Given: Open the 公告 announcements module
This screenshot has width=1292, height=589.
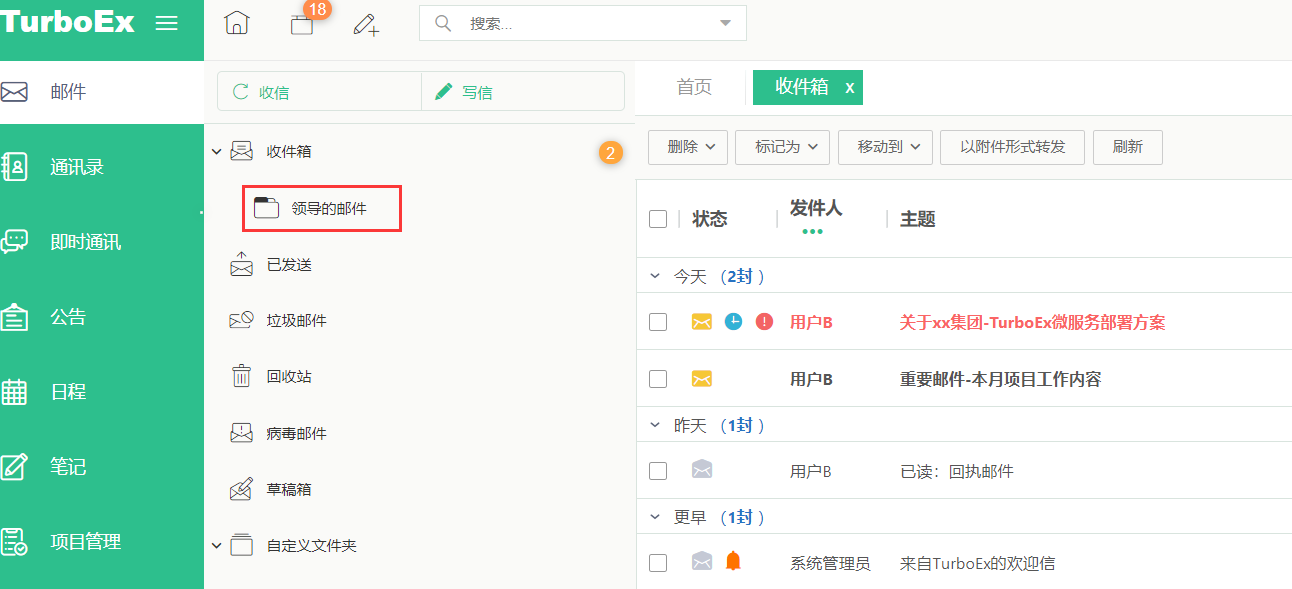Looking at the screenshot, I should coord(102,317).
